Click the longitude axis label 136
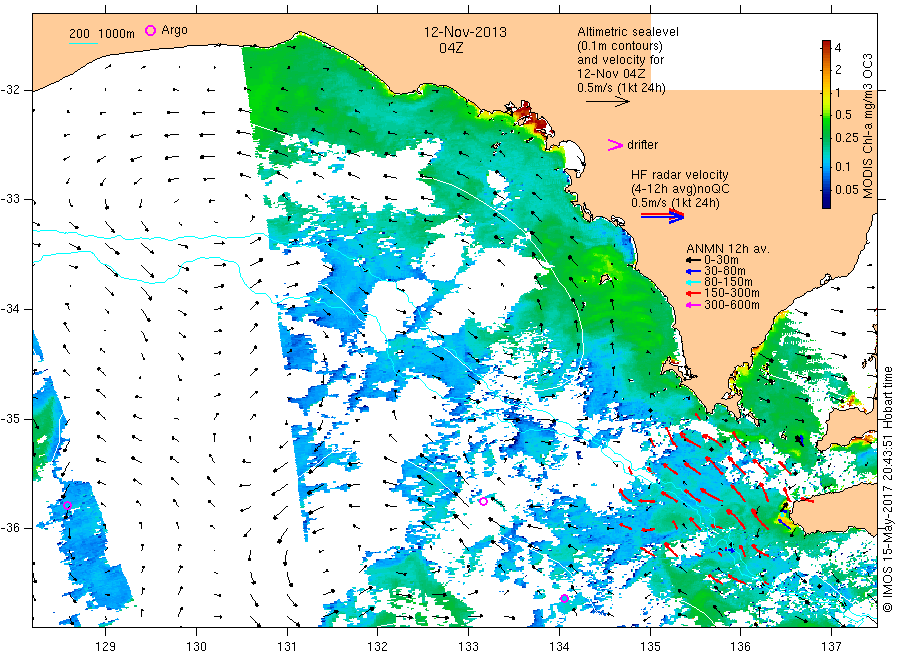 tap(740, 647)
